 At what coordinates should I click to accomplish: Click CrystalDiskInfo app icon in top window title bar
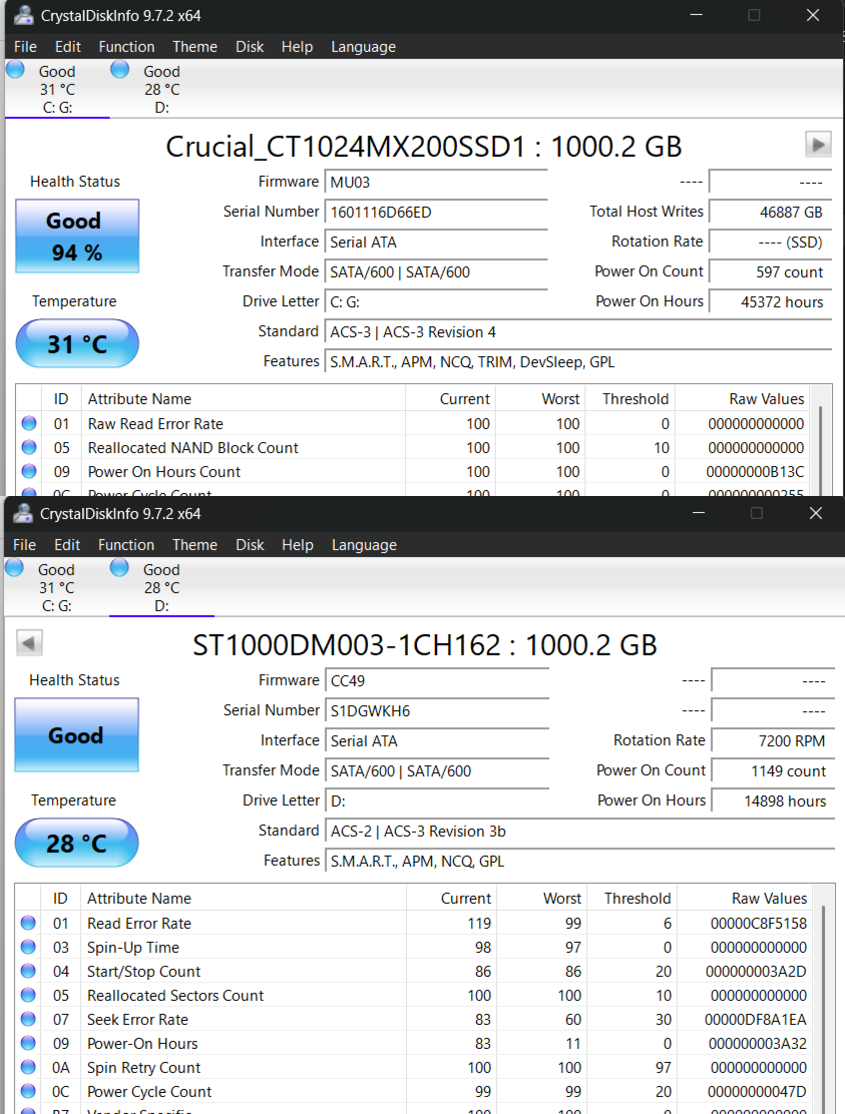24,15
